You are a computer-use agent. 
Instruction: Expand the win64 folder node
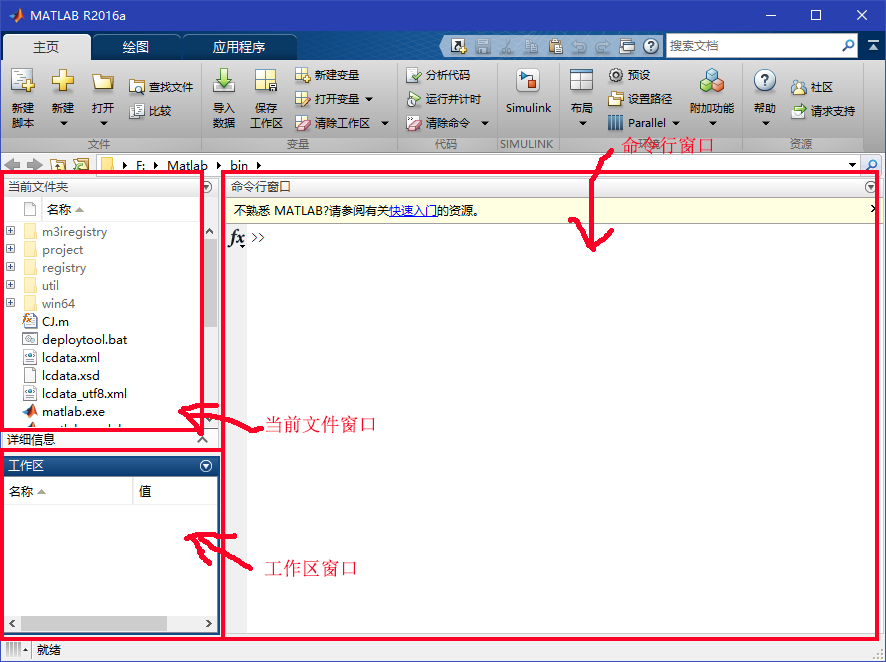tap(11, 303)
